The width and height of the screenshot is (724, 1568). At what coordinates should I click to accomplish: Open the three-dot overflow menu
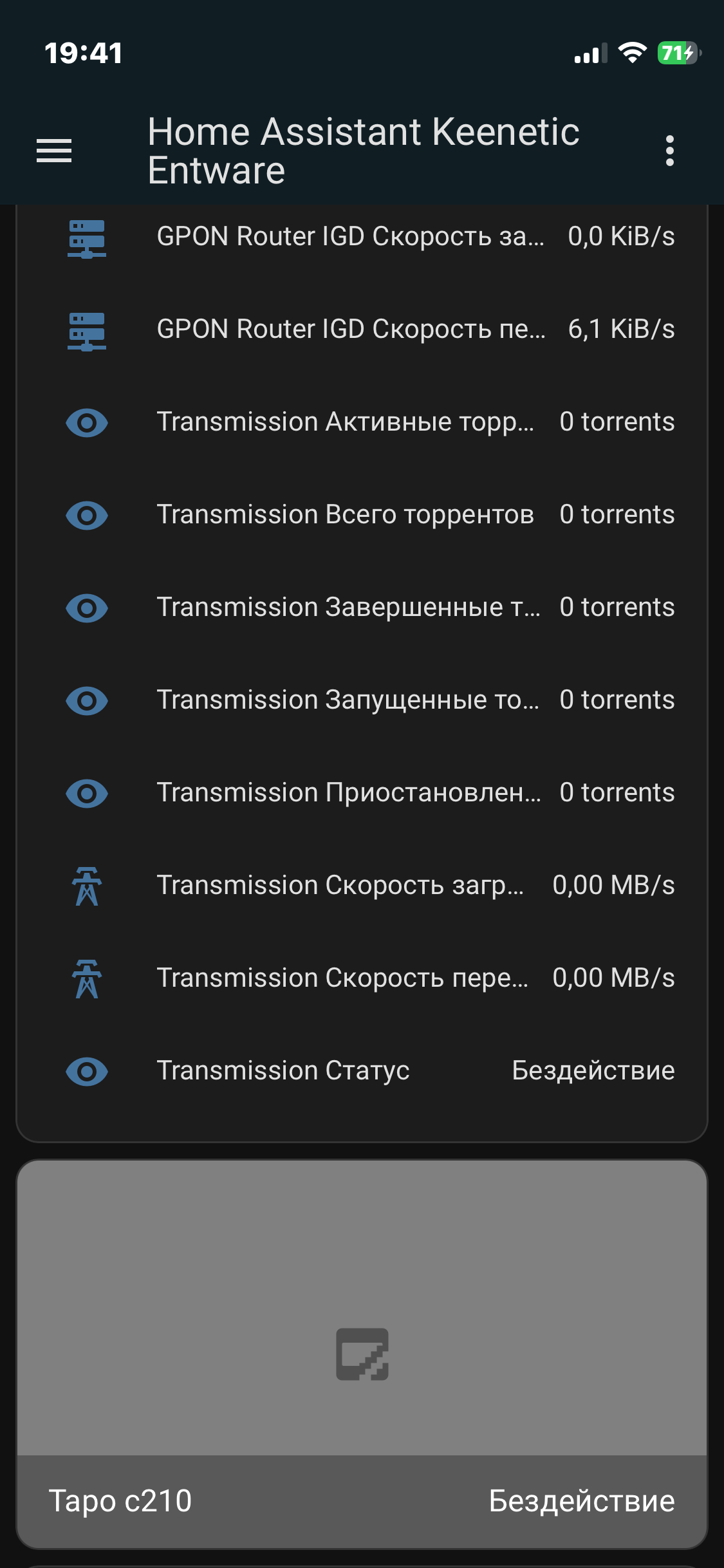[x=670, y=151]
